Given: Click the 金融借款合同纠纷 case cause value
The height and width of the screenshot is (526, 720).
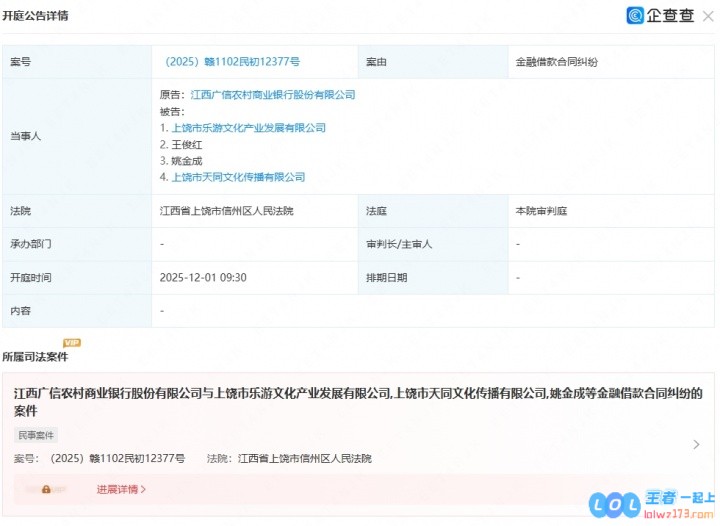Looking at the screenshot, I should tap(557, 62).
